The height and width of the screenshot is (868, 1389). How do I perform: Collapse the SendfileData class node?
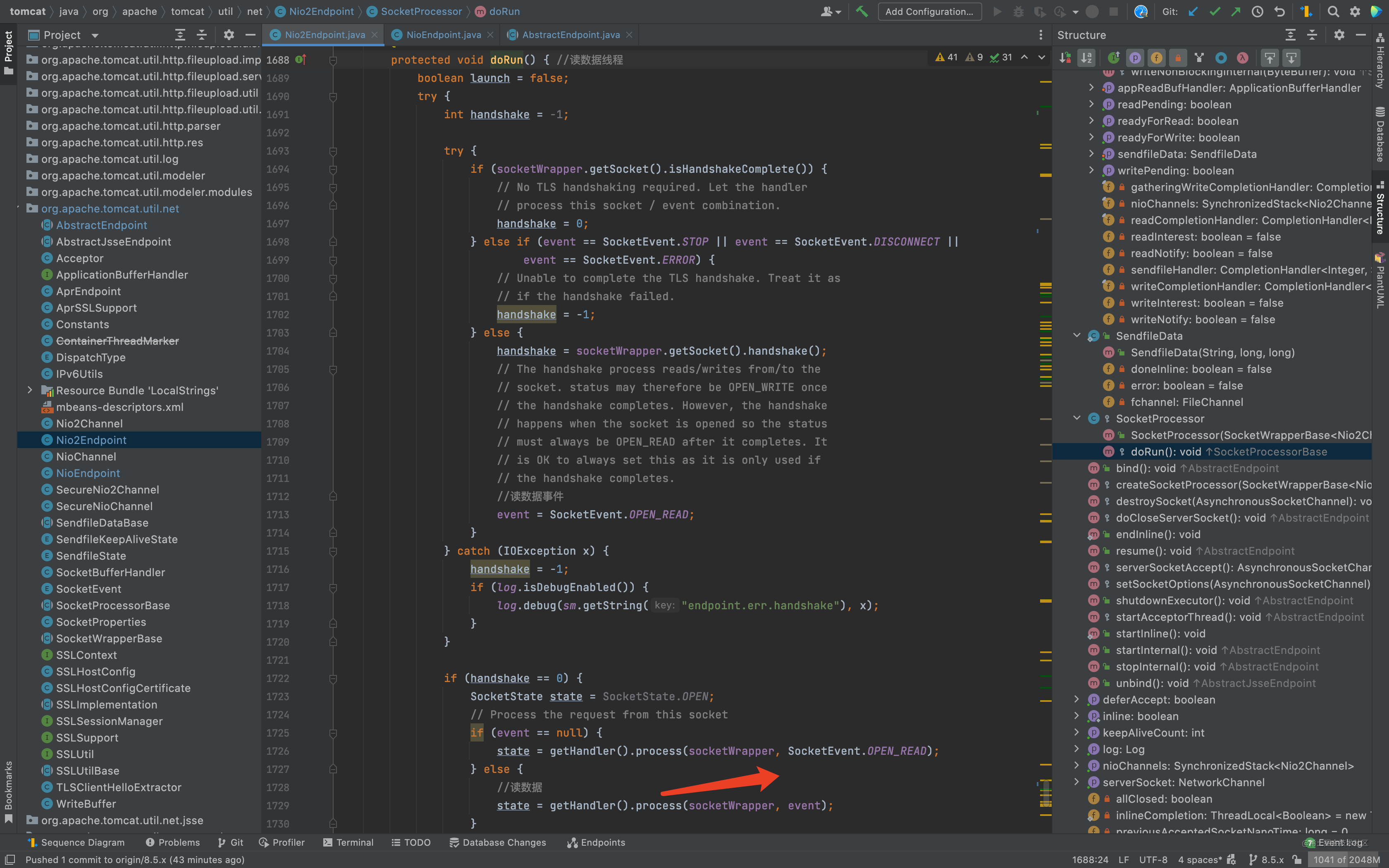coord(1077,336)
